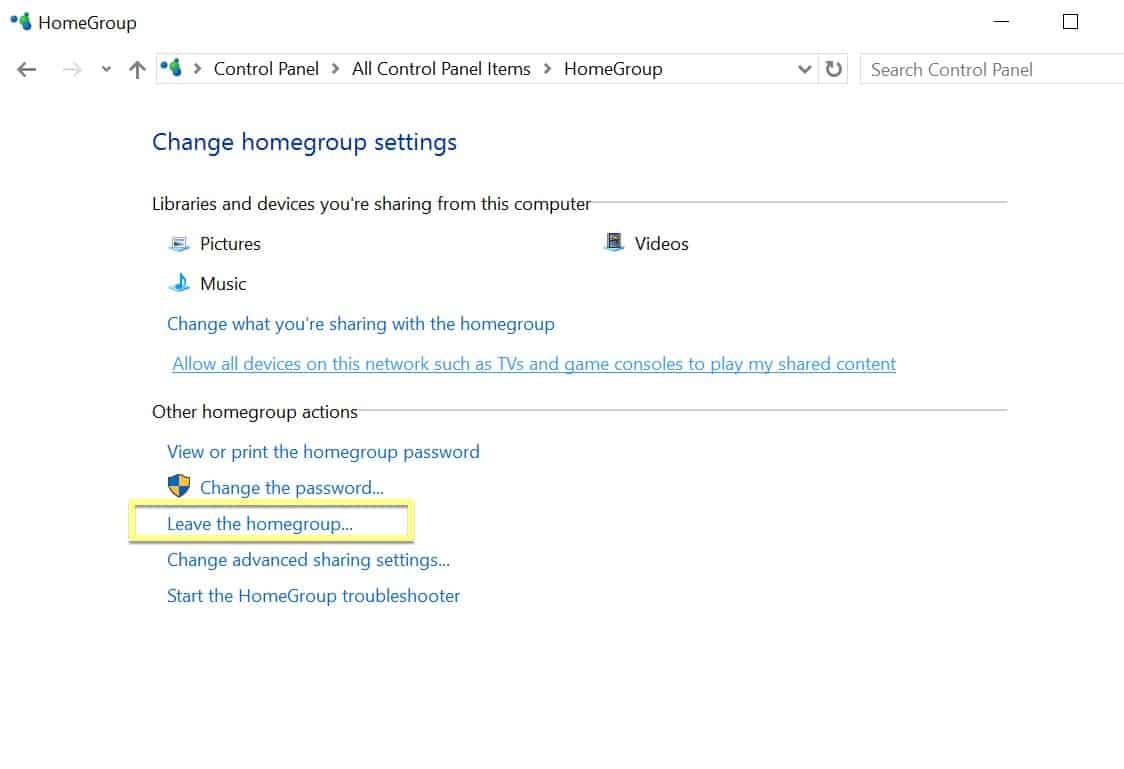Open Change advanced sharing settings

tap(308, 560)
